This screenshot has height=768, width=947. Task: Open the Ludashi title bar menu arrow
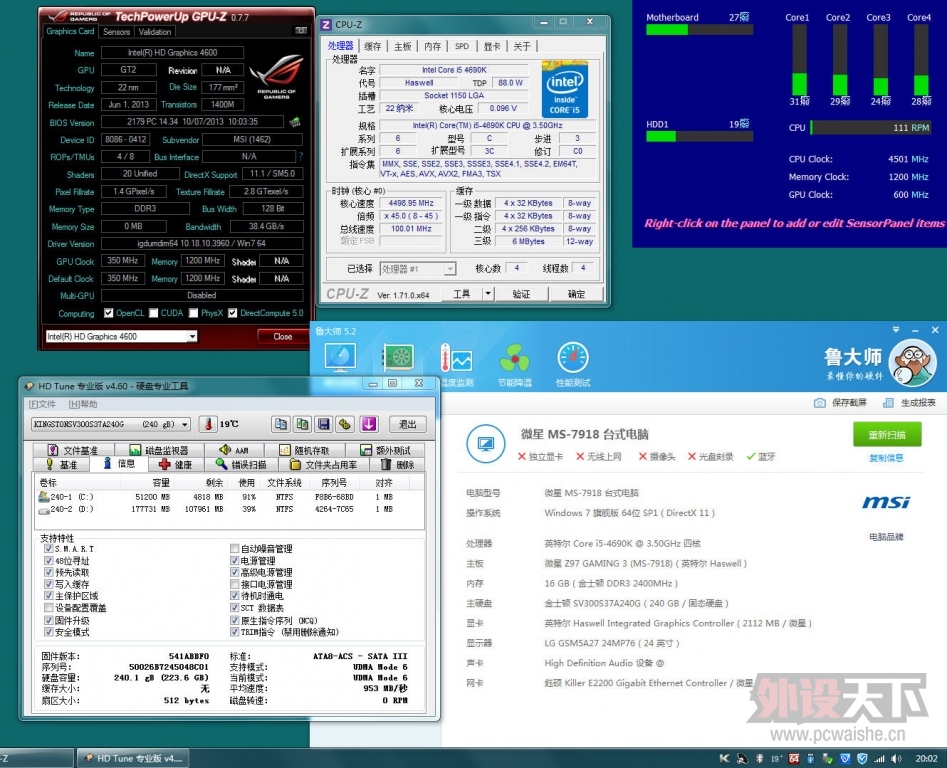click(x=896, y=330)
